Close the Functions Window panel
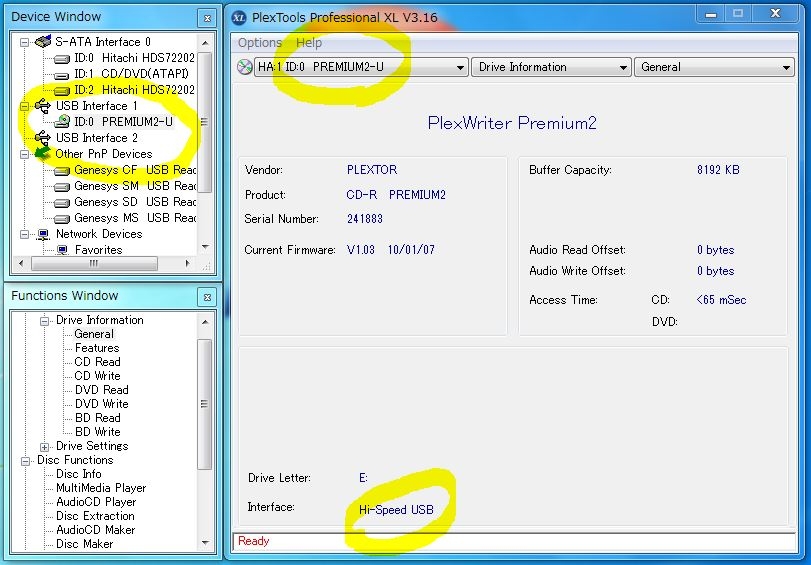 tap(207, 298)
